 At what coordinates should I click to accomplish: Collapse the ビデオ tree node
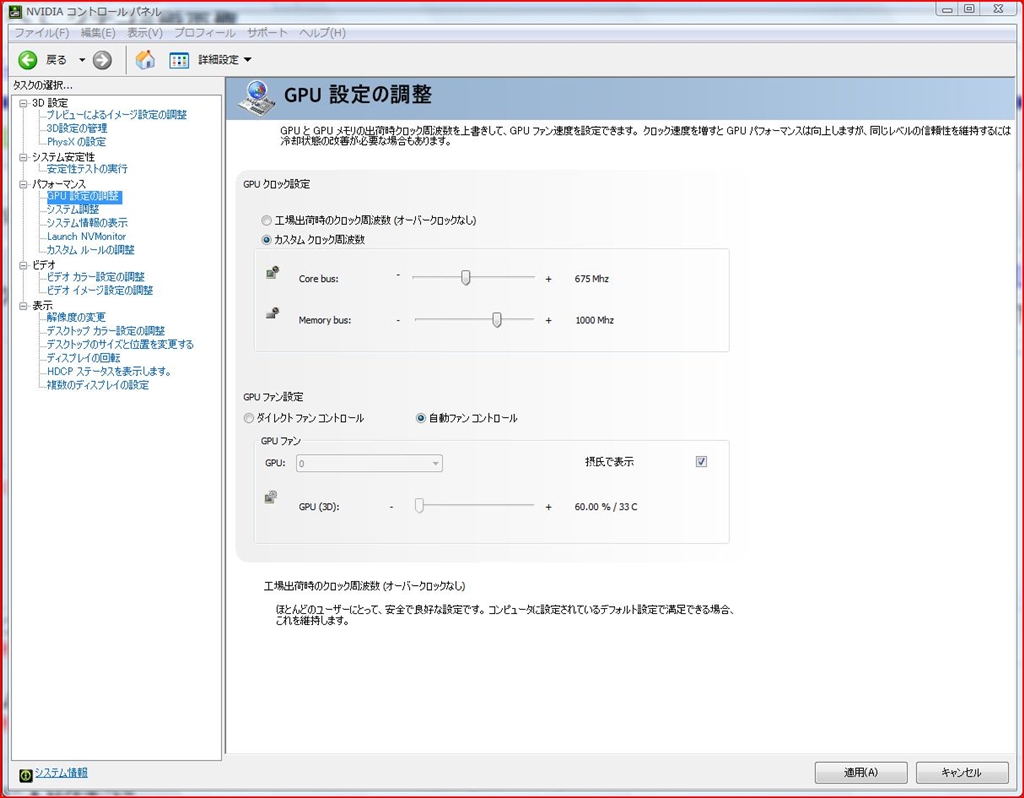[24, 266]
